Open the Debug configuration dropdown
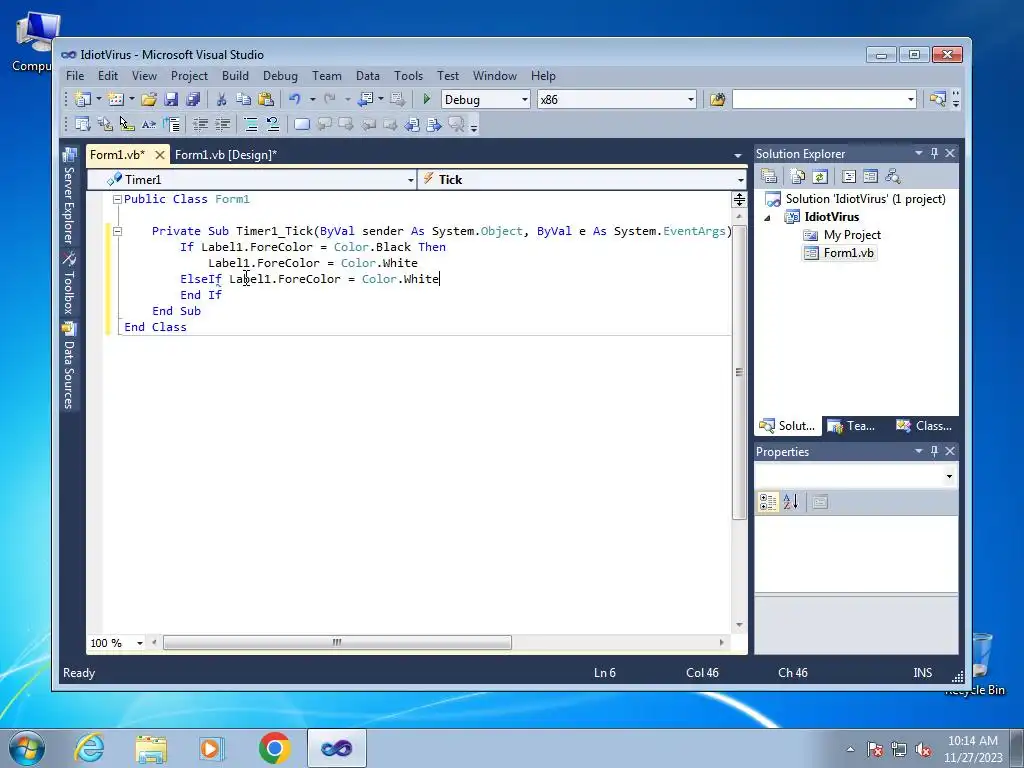 click(524, 100)
